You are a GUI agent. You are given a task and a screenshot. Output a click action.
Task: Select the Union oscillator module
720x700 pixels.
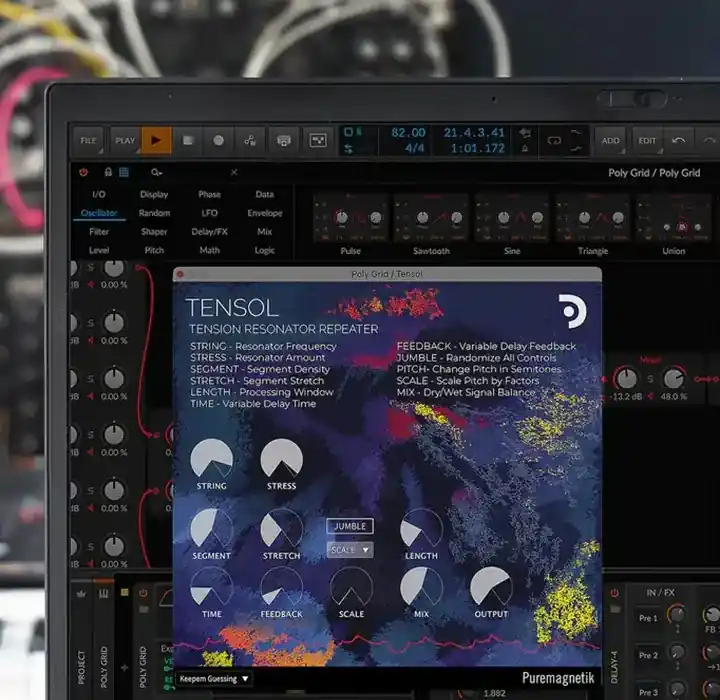click(674, 224)
